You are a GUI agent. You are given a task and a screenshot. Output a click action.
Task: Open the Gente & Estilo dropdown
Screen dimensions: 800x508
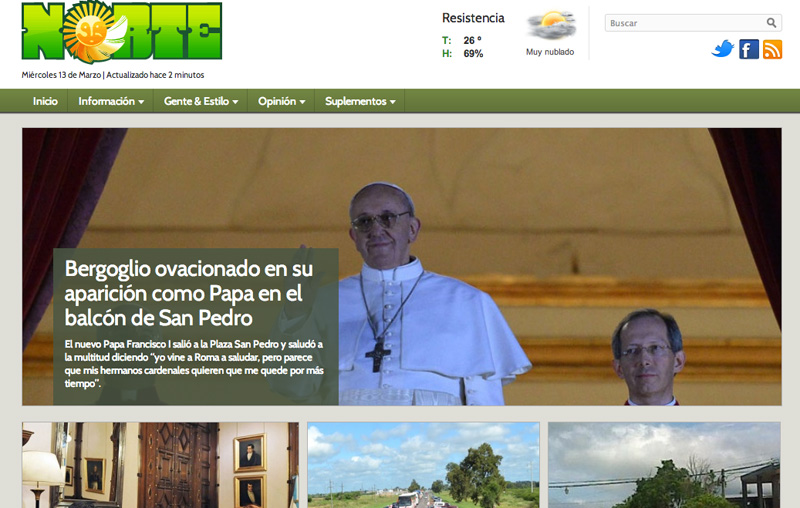[201, 101]
